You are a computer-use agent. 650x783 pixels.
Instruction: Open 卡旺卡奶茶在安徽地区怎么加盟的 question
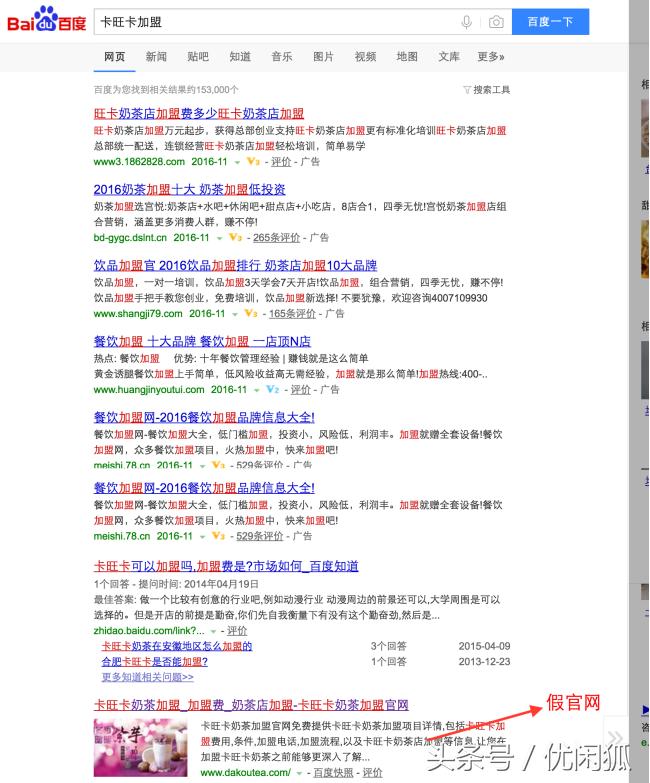point(177,646)
